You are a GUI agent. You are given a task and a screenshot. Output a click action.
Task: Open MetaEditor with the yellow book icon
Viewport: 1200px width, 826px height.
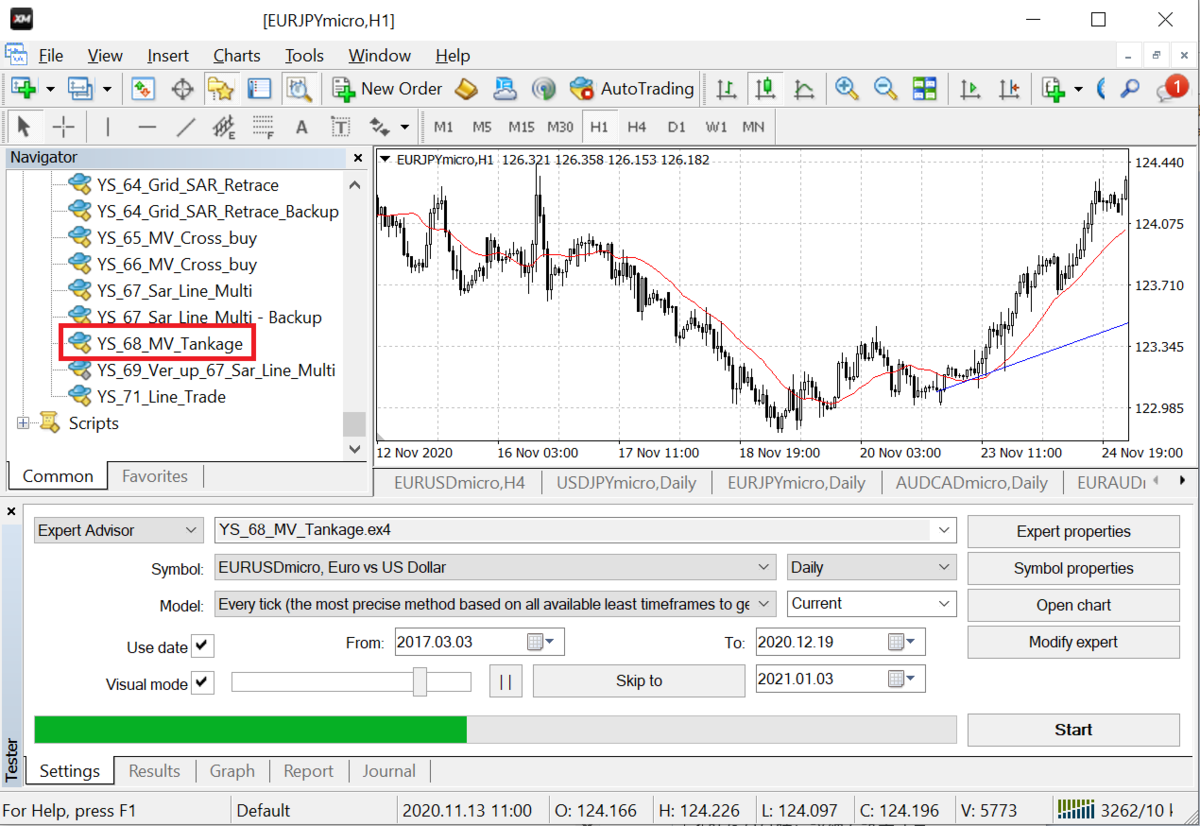(466, 89)
